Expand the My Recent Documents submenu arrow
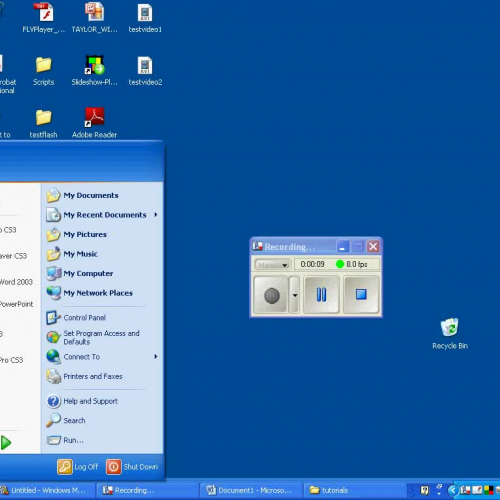Viewport: 500px width, 500px height. pyautogui.click(x=156, y=215)
